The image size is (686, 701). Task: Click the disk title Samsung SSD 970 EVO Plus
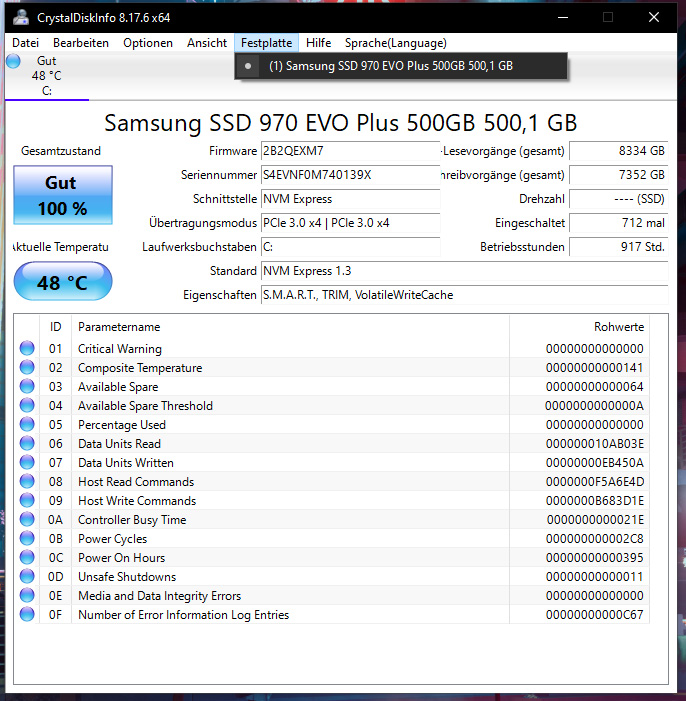(x=341, y=122)
